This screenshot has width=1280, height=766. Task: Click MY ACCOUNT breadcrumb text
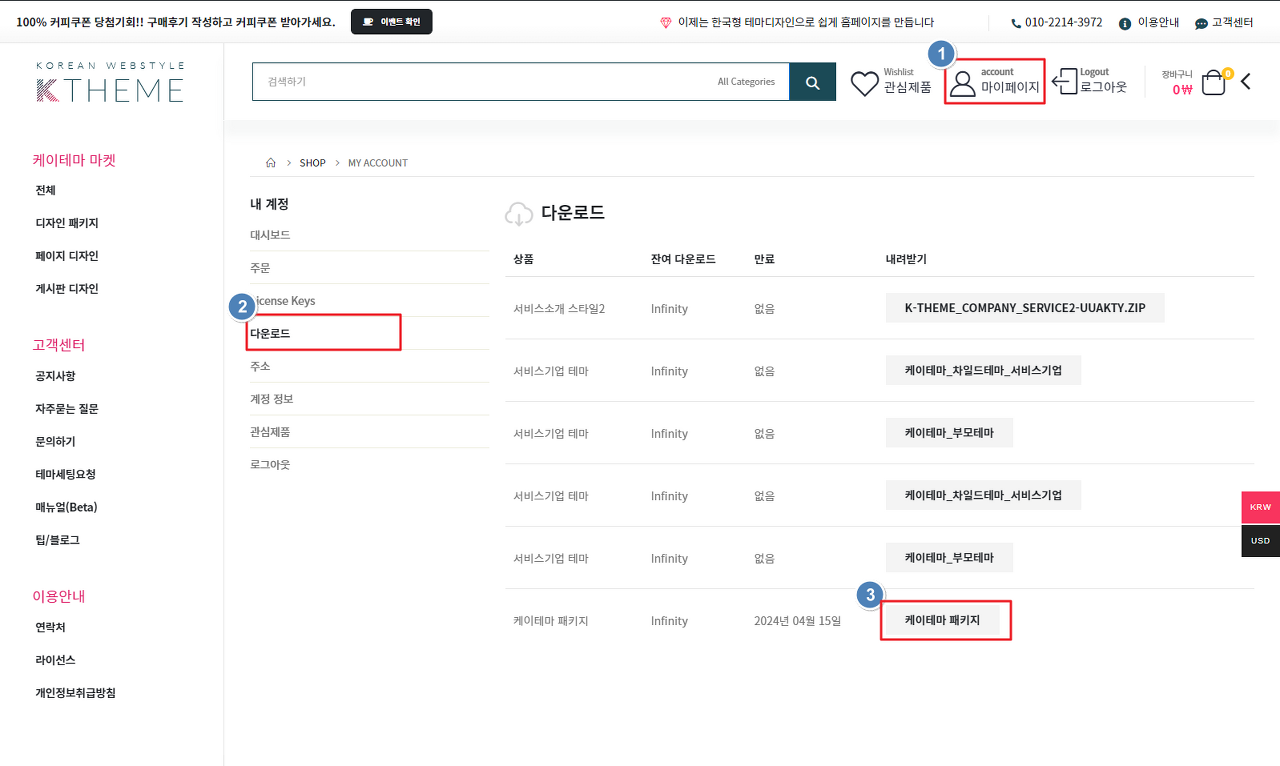[x=378, y=163]
